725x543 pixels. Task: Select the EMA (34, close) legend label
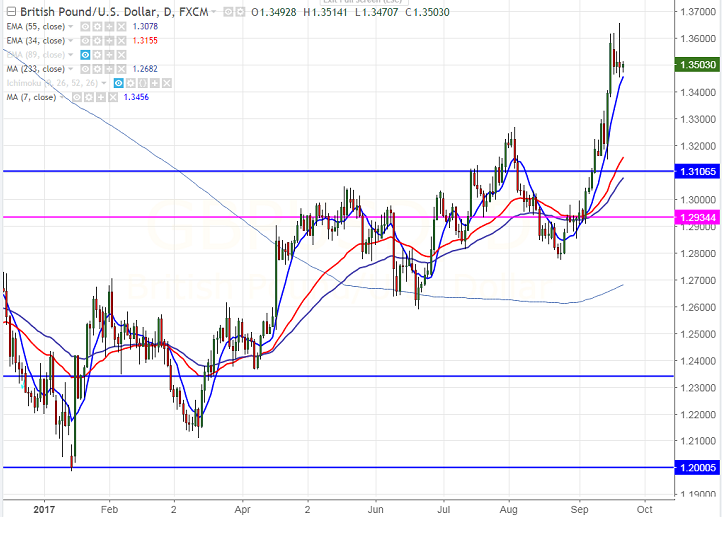click(36, 41)
